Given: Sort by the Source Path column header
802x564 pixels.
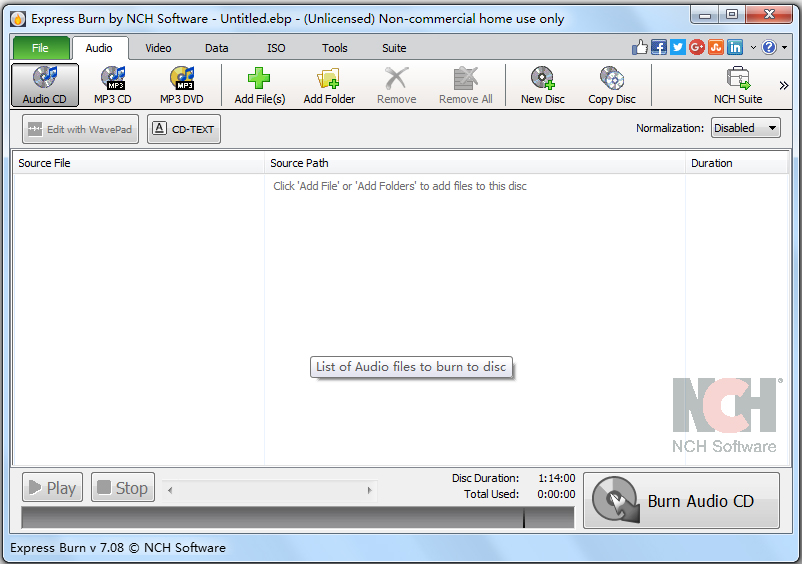Looking at the screenshot, I should pos(475,163).
